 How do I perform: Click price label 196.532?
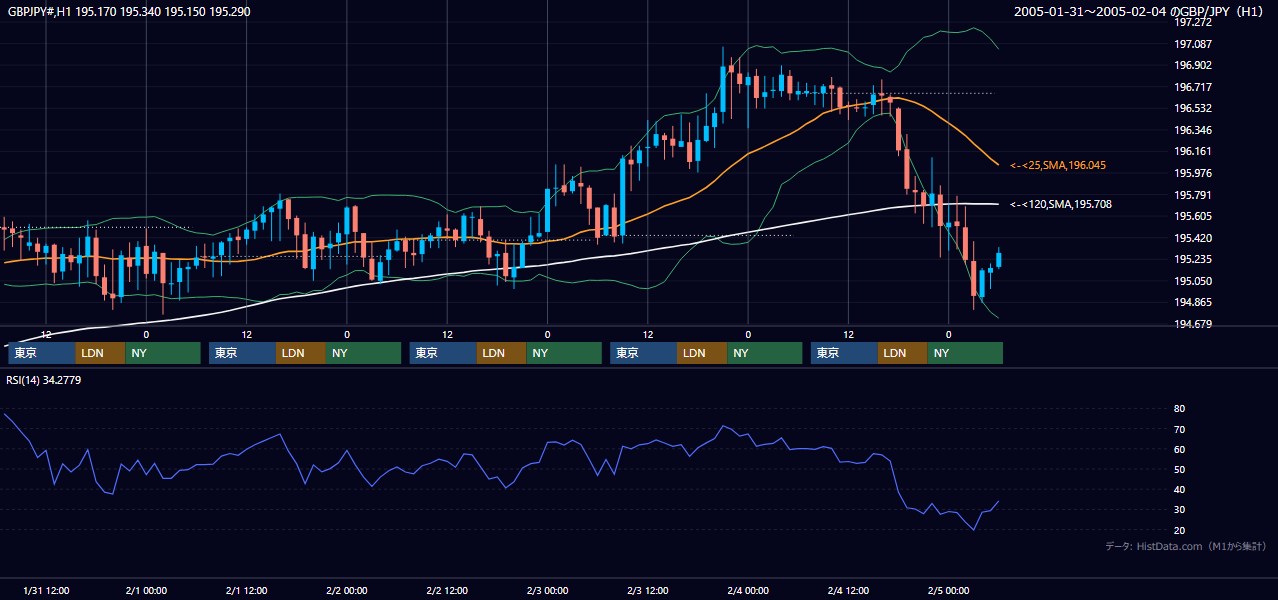pos(1192,109)
